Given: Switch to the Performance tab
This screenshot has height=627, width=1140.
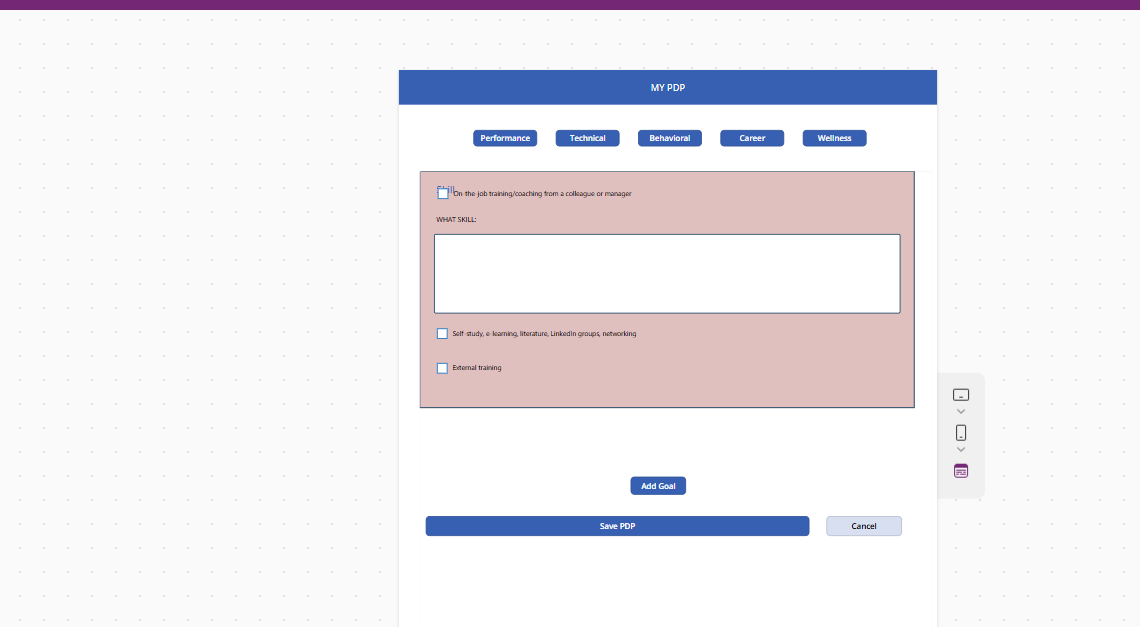Looking at the screenshot, I should click(x=505, y=138).
